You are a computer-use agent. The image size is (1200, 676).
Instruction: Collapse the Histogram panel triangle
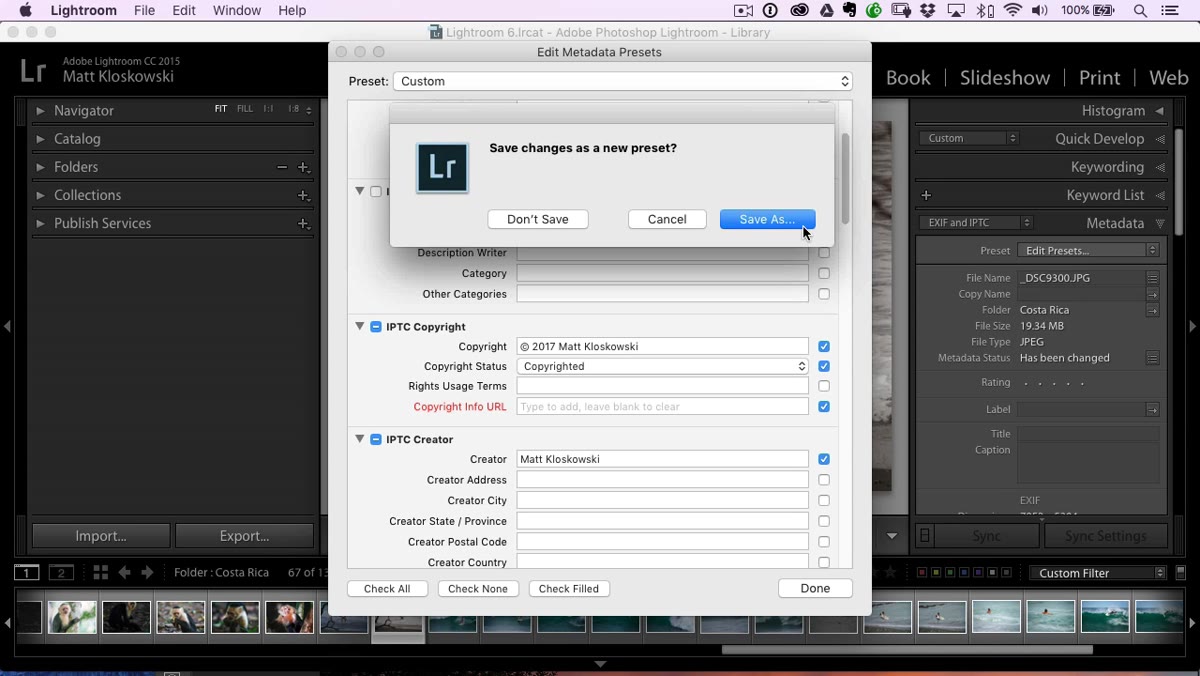coord(1160,111)
